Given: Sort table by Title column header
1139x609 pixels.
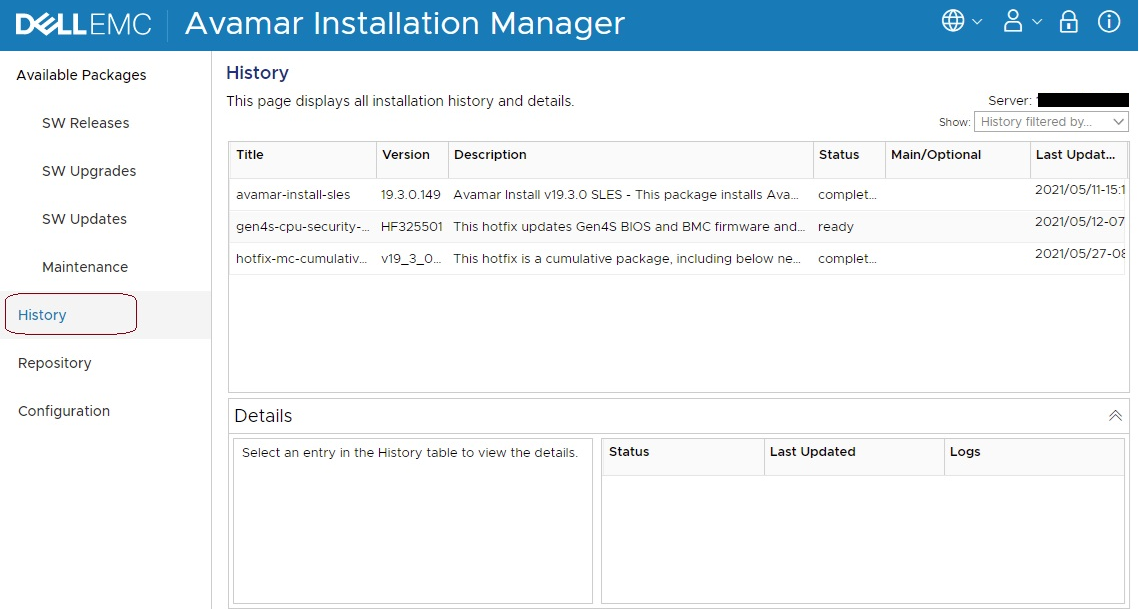Looking at the screenshot, I should [250, 155].
